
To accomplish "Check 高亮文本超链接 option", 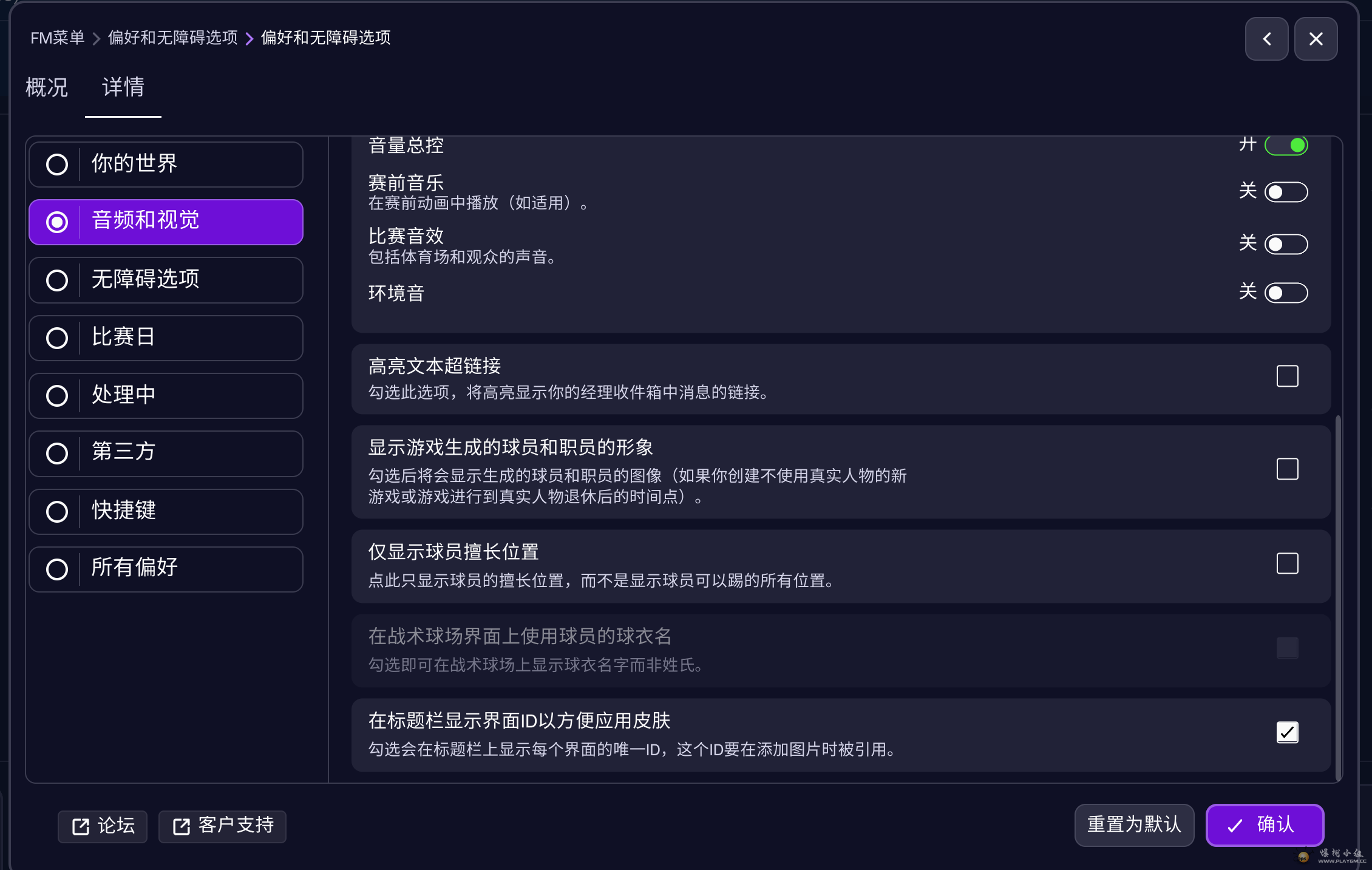I will 1287,376.
